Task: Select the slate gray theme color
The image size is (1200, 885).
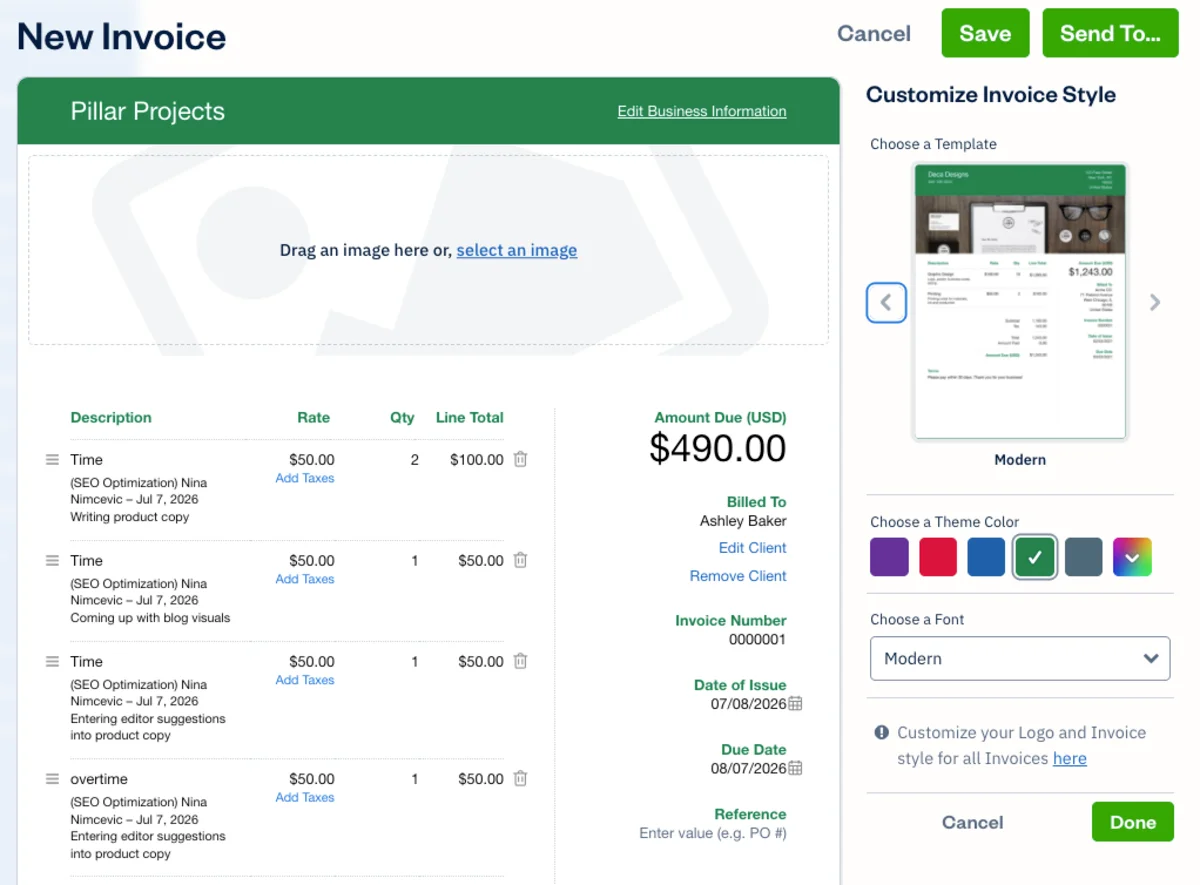Action: point(1083,557)
